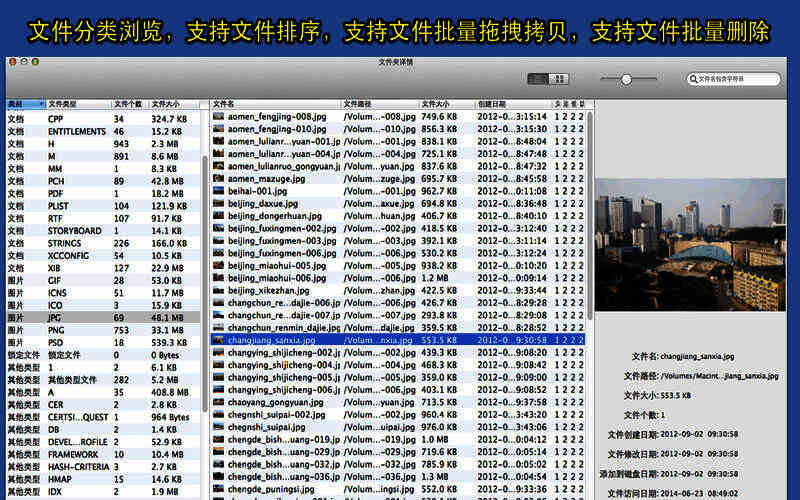Click the icon beside changjiang_sanxia.jpg in the list
Viewport: 800px width, 500px height.
tap(219, 340)
